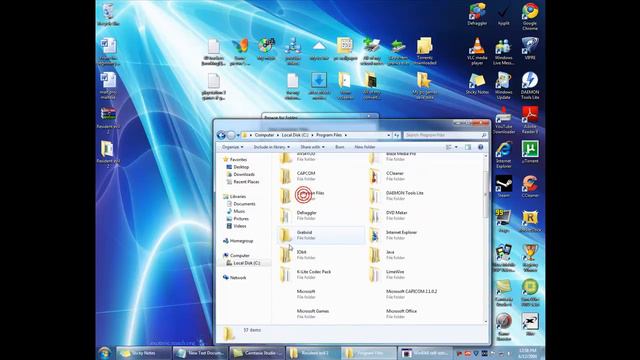
Task: Launch DAEMON Tools Lite desktop shortcut
Action: tap(530, 86)
